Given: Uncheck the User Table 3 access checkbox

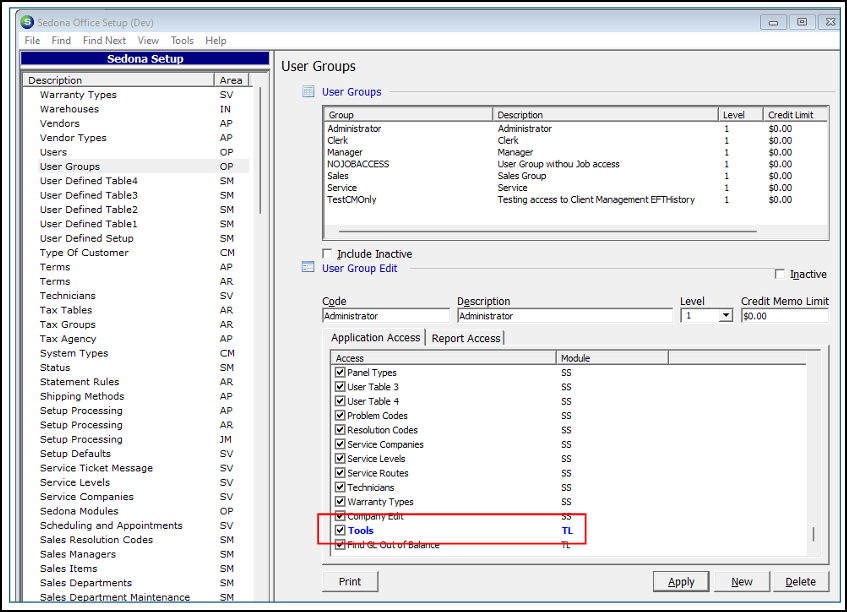Looking at the screenshot, I should pyautogui.click(x=340, y=387).
